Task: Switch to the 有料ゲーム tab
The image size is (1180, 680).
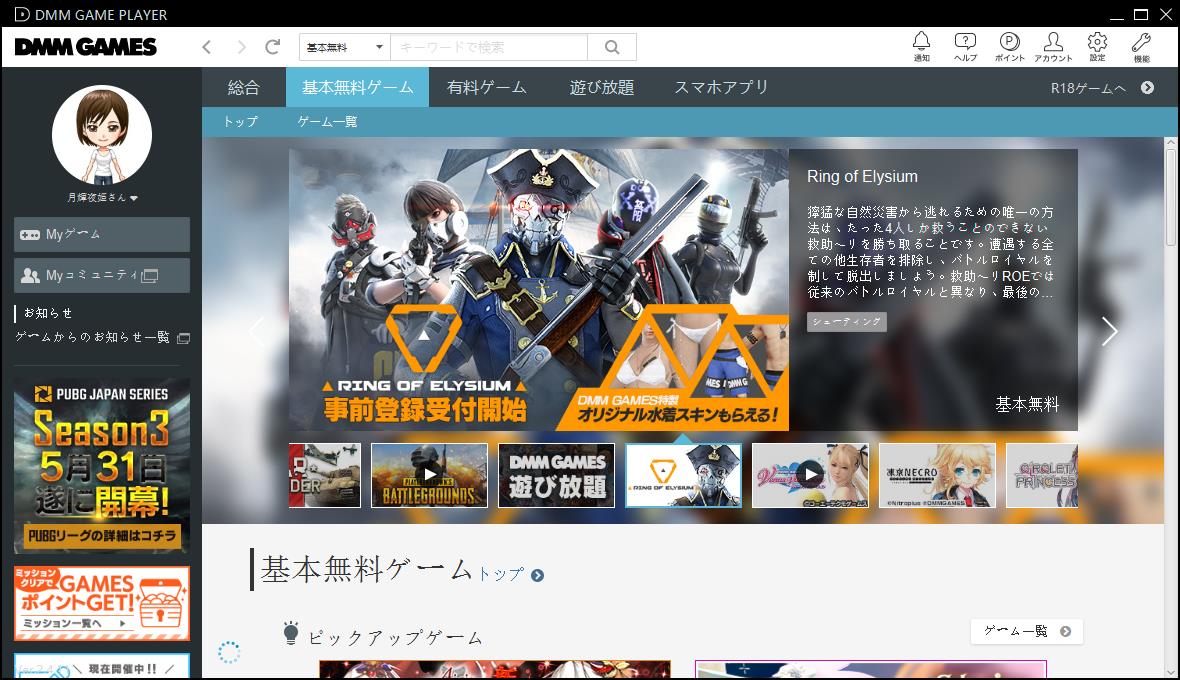Action: coord(486,87)
